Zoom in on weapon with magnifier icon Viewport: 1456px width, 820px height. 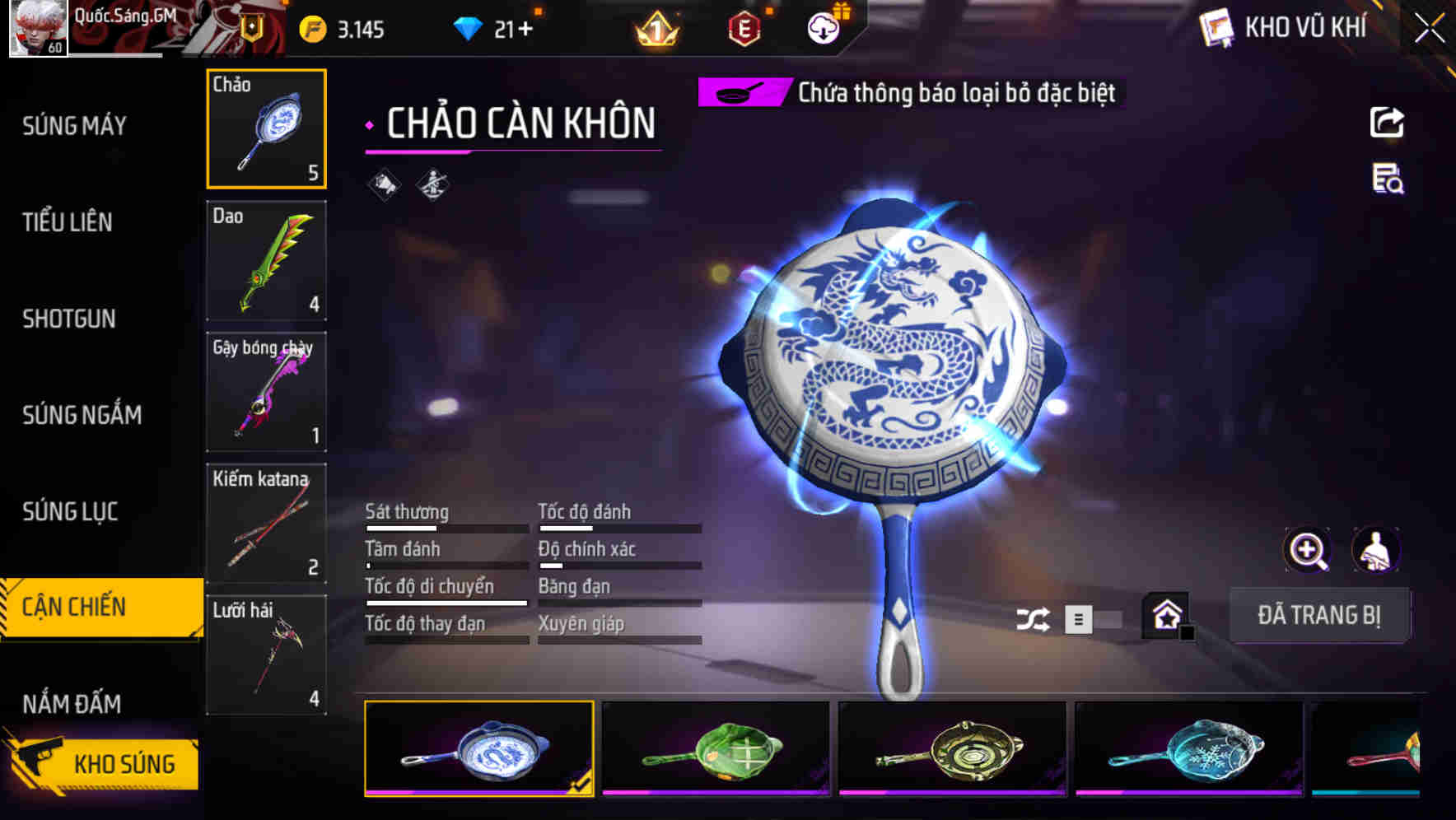[x=1308, y=550]
